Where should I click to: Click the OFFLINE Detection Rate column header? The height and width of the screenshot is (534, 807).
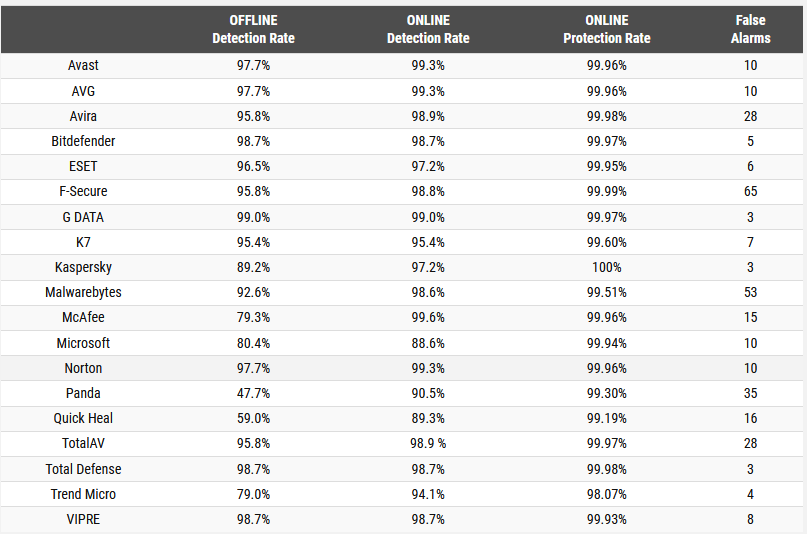click(253, 30)
